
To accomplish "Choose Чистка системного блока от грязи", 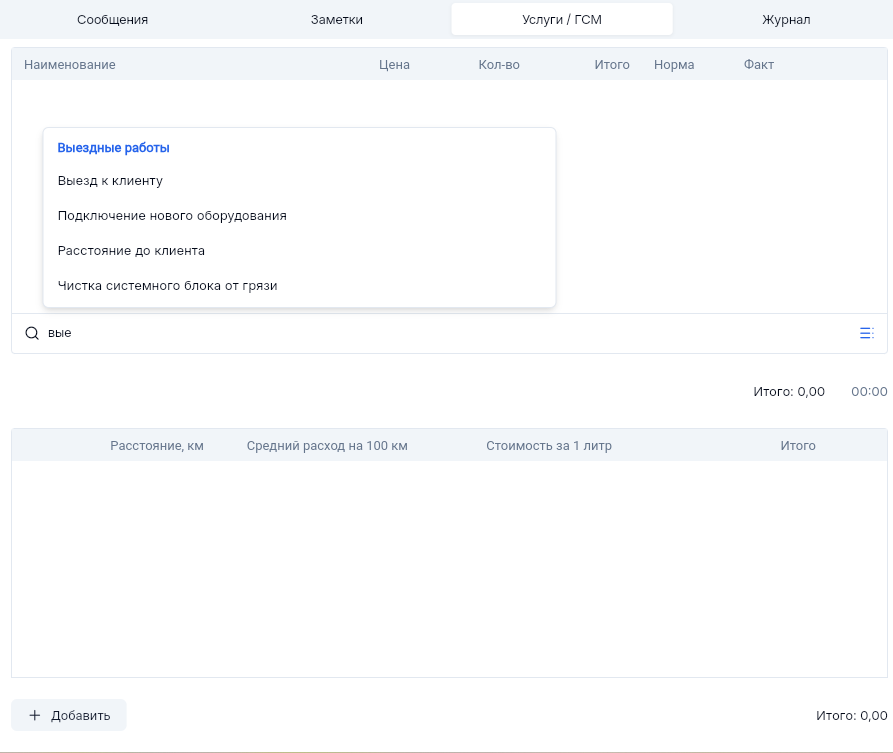I will tap(167, 285).
